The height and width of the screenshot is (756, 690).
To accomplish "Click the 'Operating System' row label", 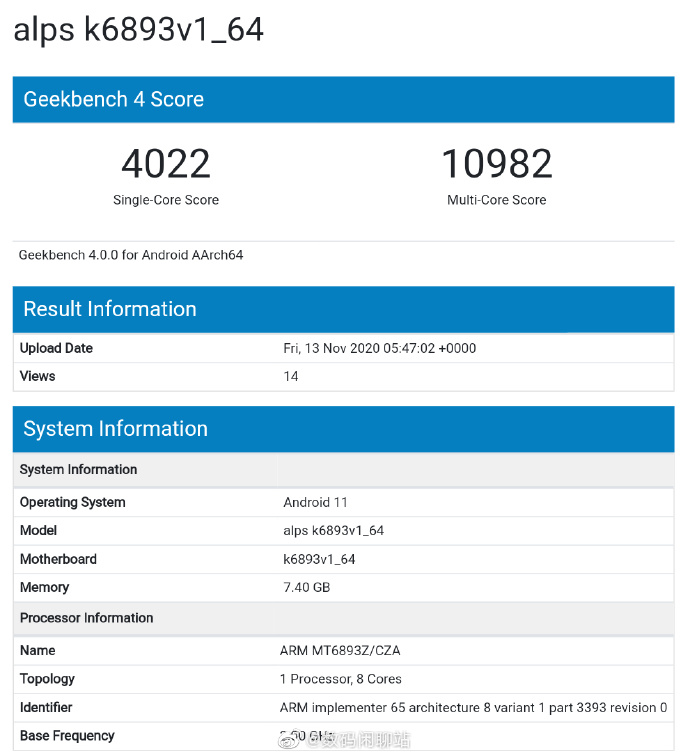I will (72, 502).
